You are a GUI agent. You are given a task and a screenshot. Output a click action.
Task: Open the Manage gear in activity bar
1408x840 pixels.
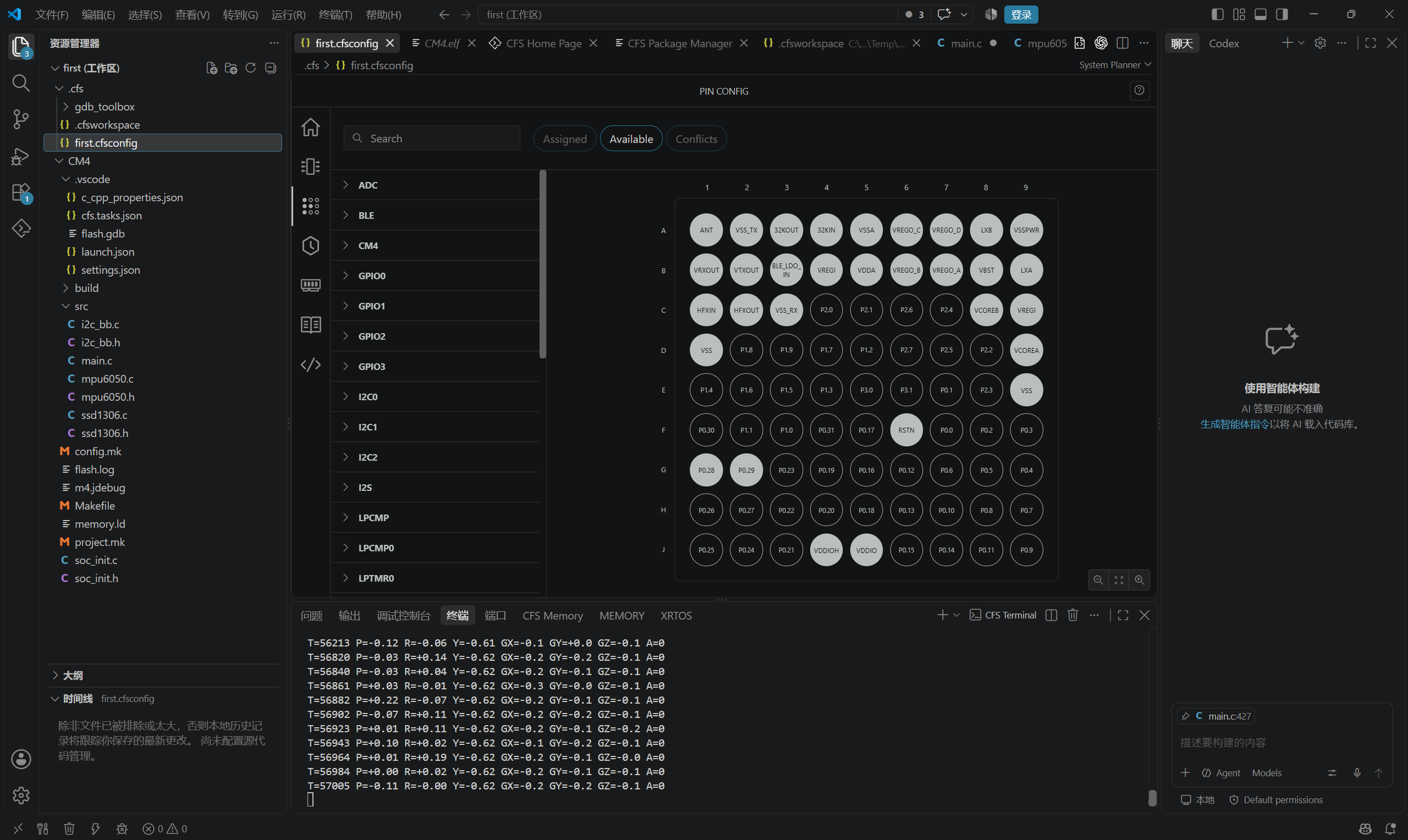(21, 795)
